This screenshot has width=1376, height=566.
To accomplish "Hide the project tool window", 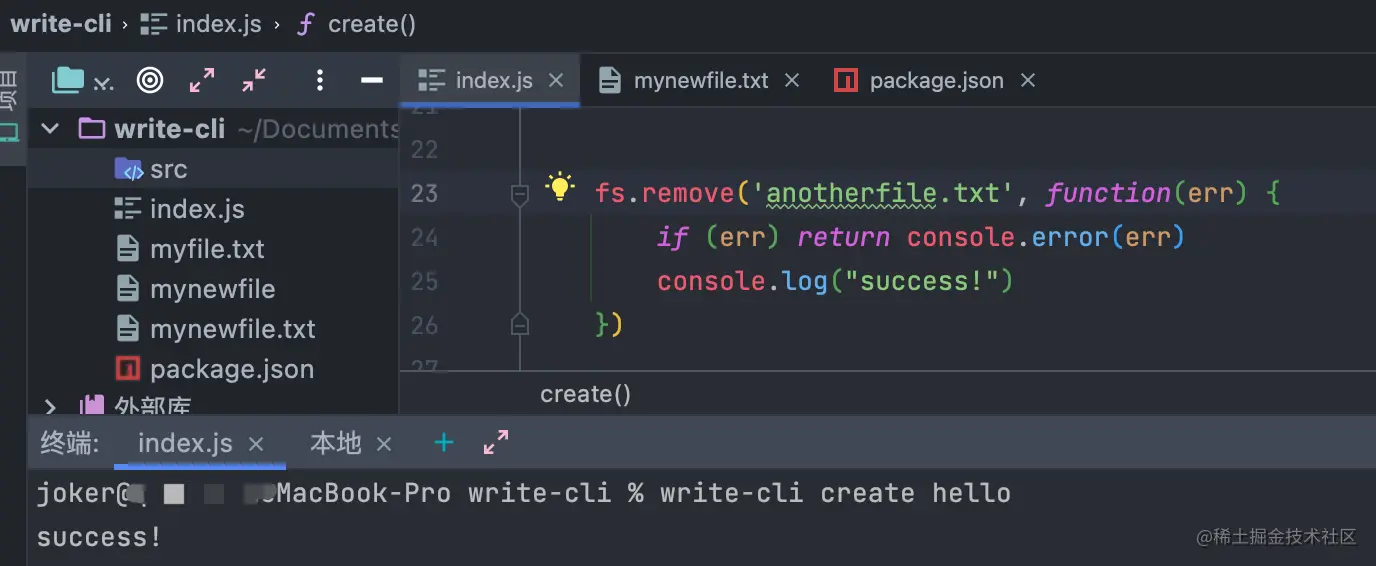I will coord(372,80).
